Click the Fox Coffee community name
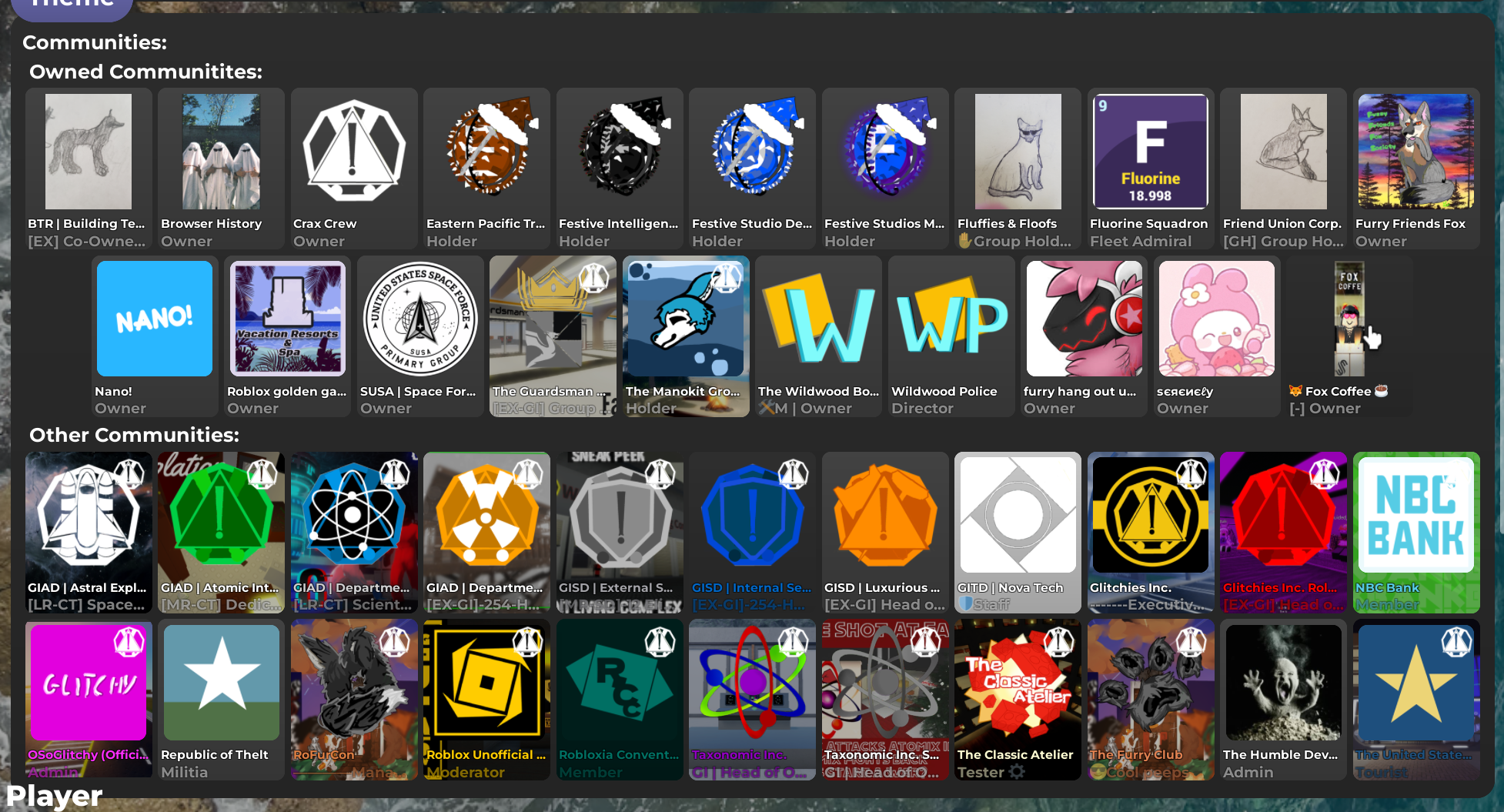 [x=1338, y=391]
